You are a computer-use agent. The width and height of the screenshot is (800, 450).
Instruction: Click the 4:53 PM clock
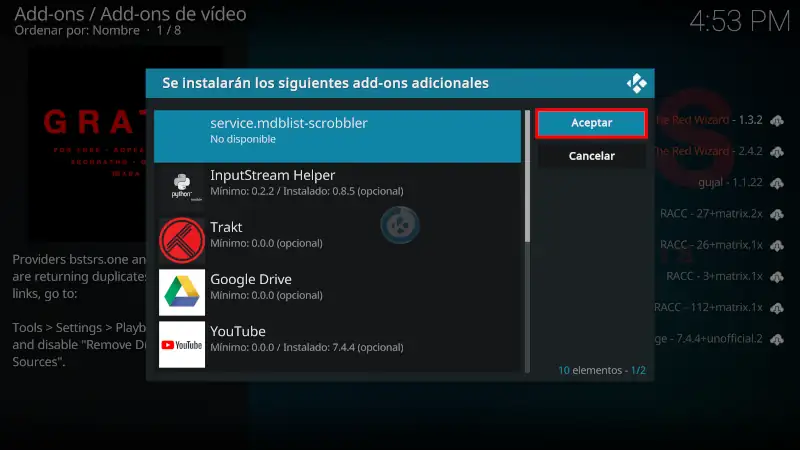tap(739, 21)
